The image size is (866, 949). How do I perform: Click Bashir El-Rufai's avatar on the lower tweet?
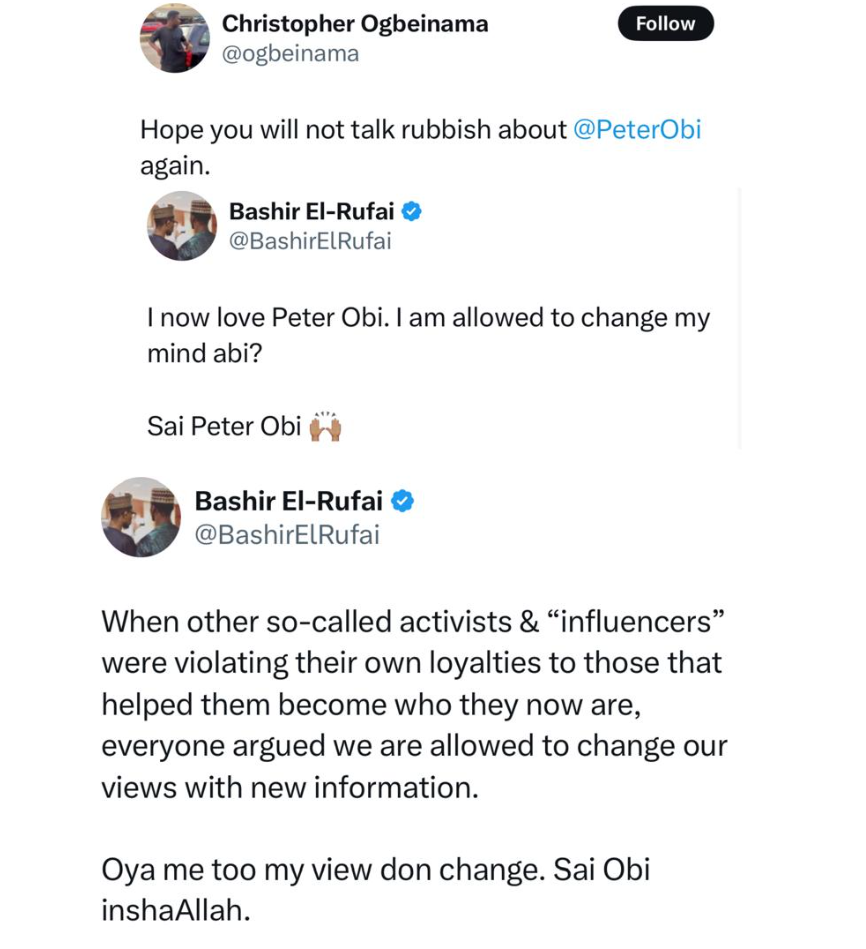click(141, 517)
